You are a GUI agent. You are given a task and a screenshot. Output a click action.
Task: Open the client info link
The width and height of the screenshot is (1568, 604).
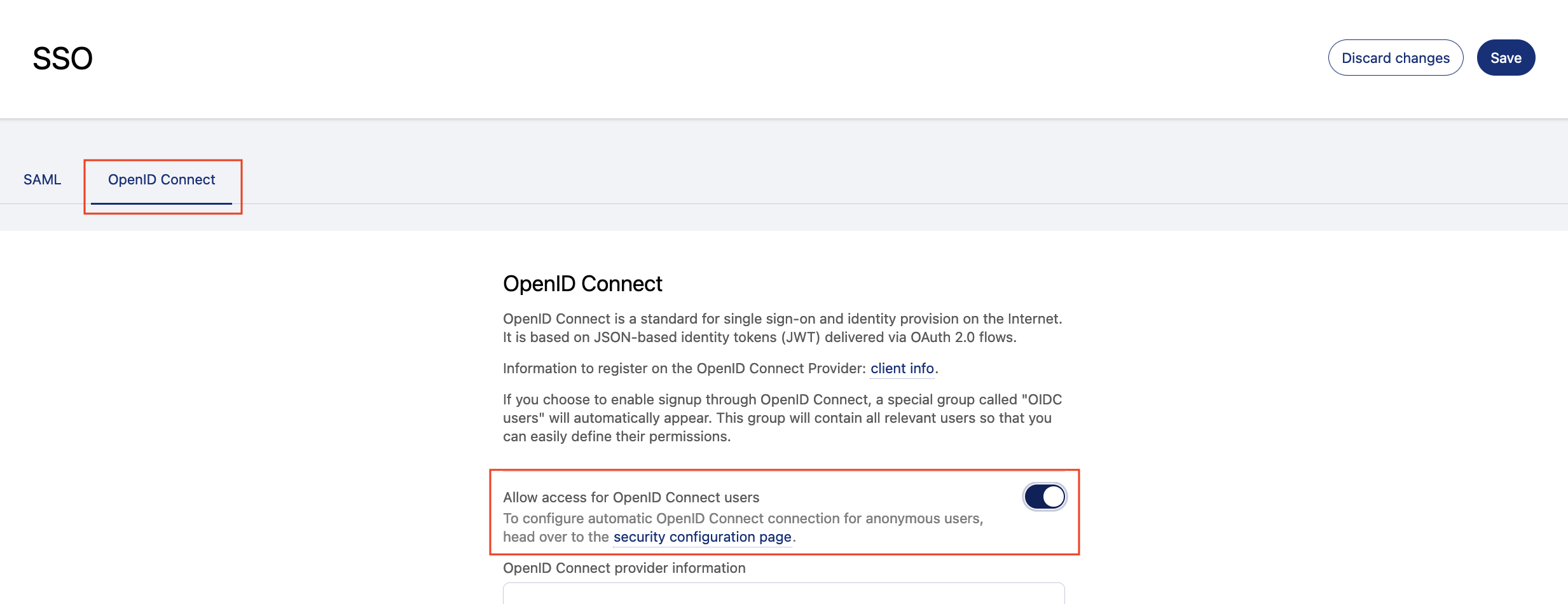click(902, 369)
